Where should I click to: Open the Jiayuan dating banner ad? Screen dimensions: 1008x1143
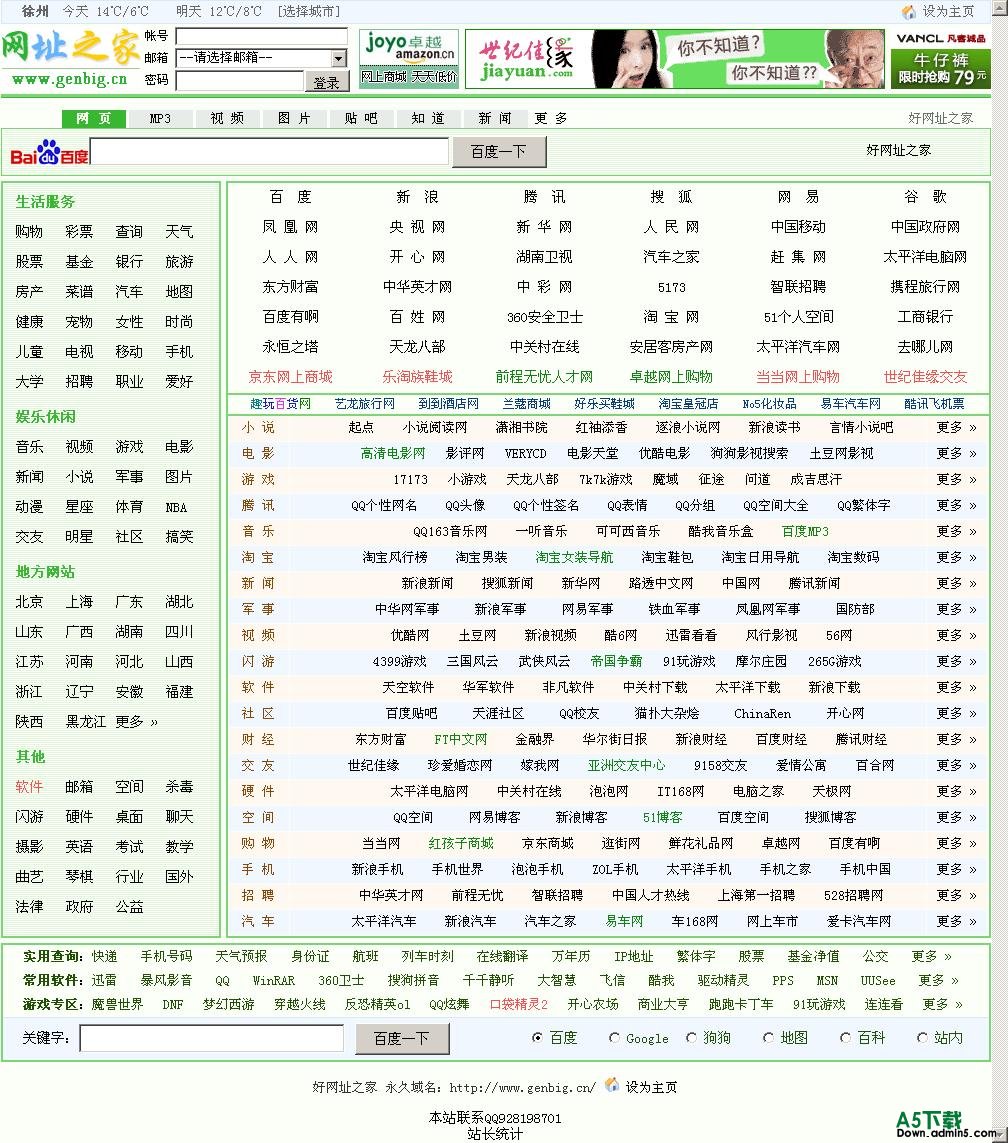point(674,59)
